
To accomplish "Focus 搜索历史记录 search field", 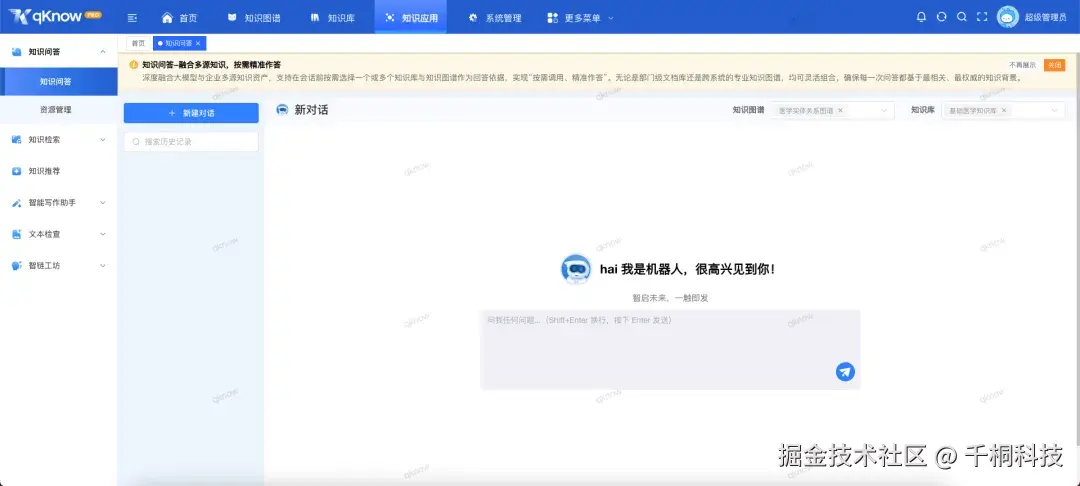I will tap(191, 142).
